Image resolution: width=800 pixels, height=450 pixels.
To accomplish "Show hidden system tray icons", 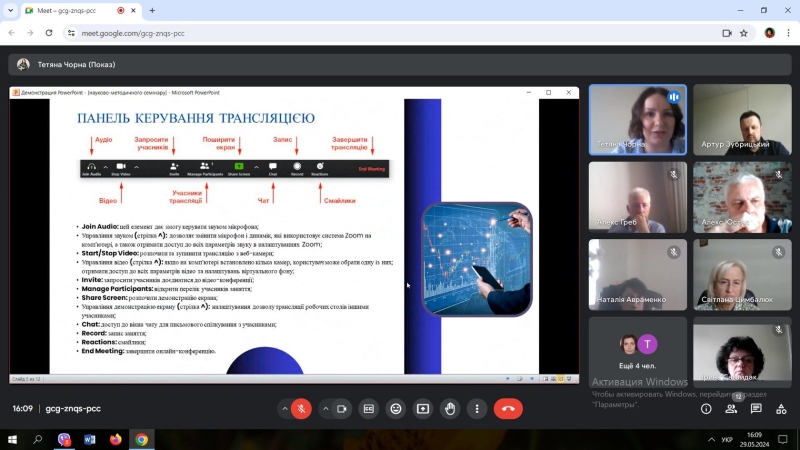I will pos(711,439).
